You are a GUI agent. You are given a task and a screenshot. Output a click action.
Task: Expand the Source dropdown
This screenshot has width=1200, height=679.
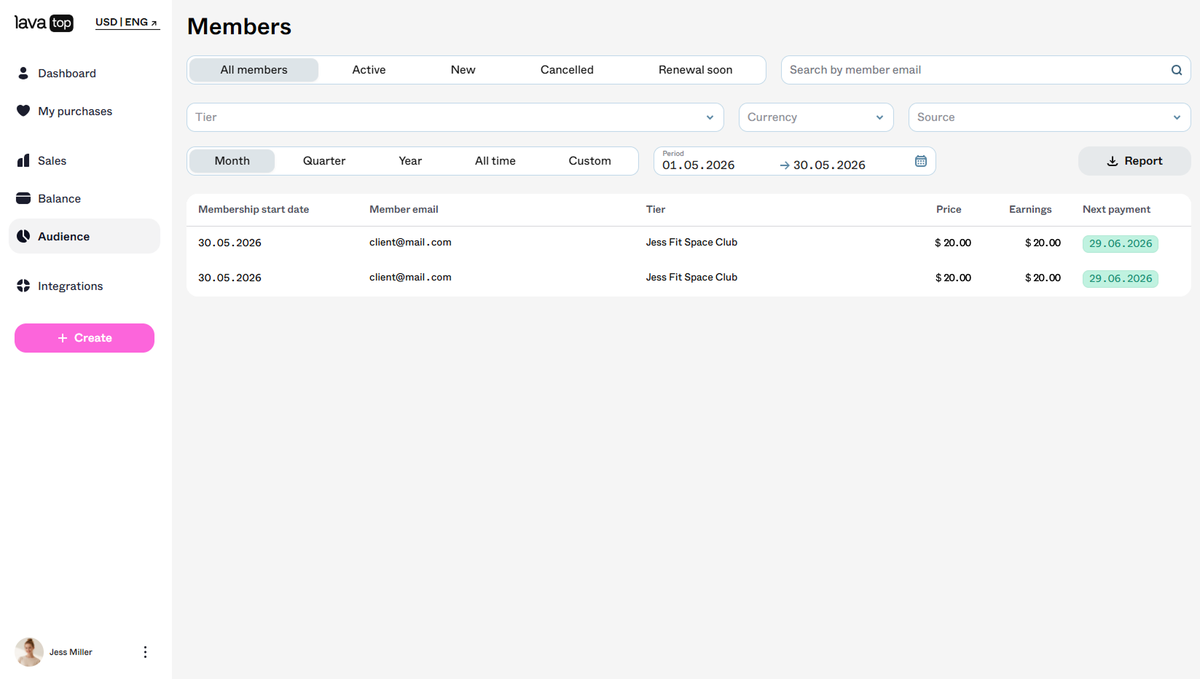tap(1049, 117)
